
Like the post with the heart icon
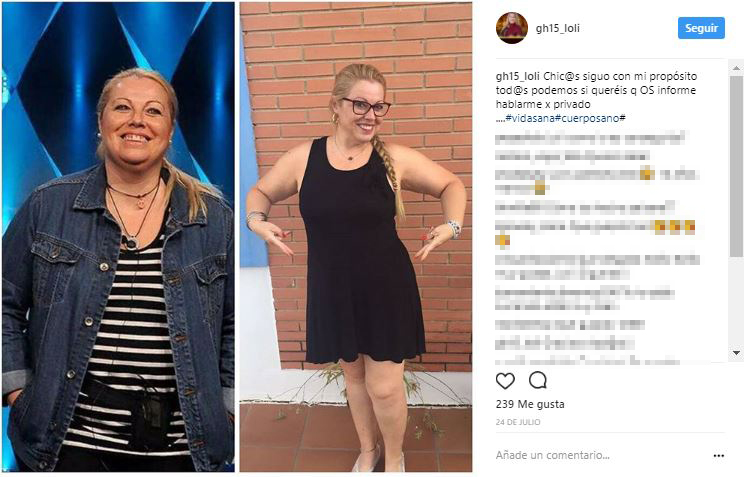505,381
